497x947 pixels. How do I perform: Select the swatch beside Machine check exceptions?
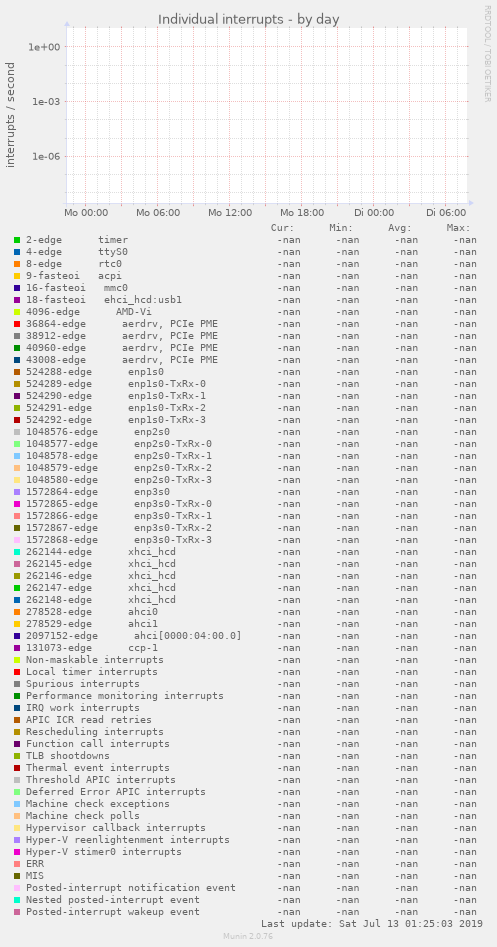(x=17, y=804)
